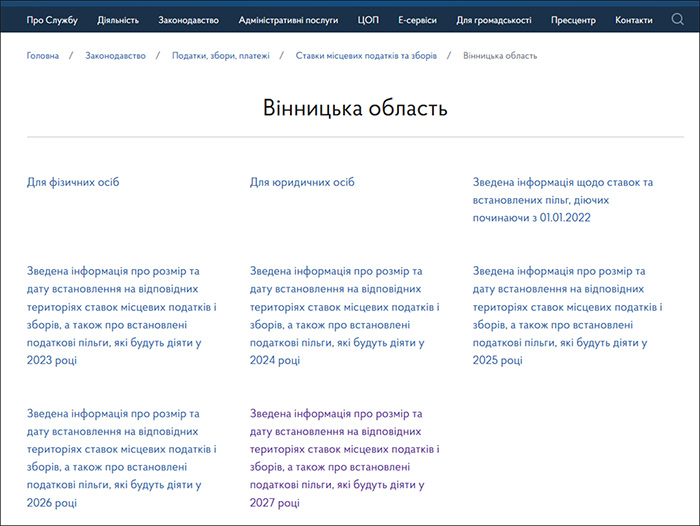This screenshot has height=526, width=700.
Task: Open the Е-сервіси menu
Action: 417,20
